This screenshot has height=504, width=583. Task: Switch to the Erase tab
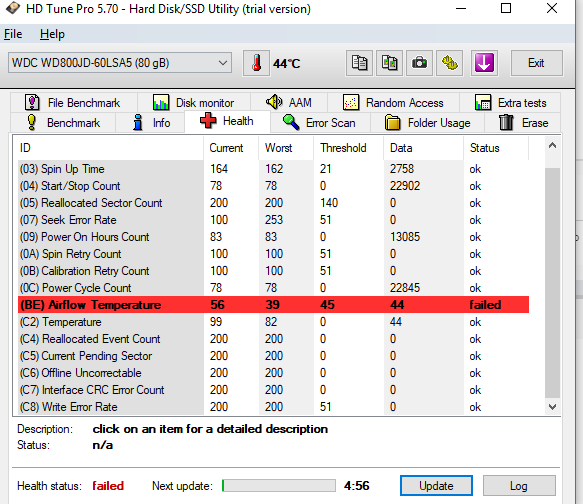(x=523, y=123)
